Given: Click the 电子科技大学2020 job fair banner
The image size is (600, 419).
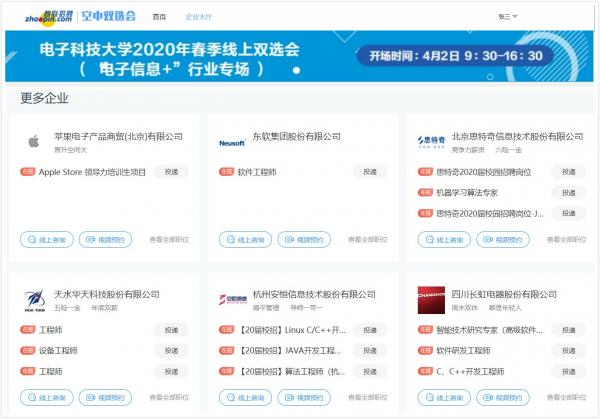Looking at the screenshot, I should point(299,57).
